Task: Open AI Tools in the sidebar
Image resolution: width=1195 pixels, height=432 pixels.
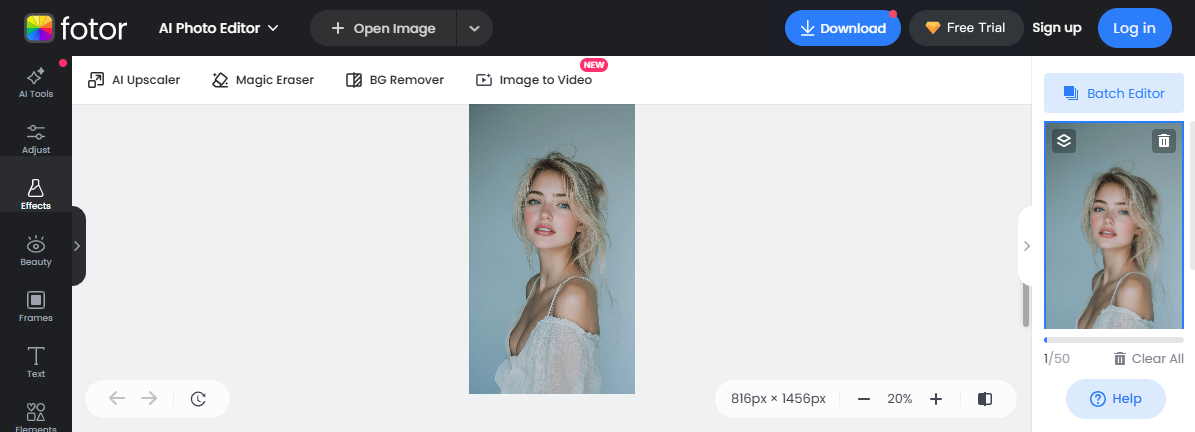Action: tap(35, 82)
